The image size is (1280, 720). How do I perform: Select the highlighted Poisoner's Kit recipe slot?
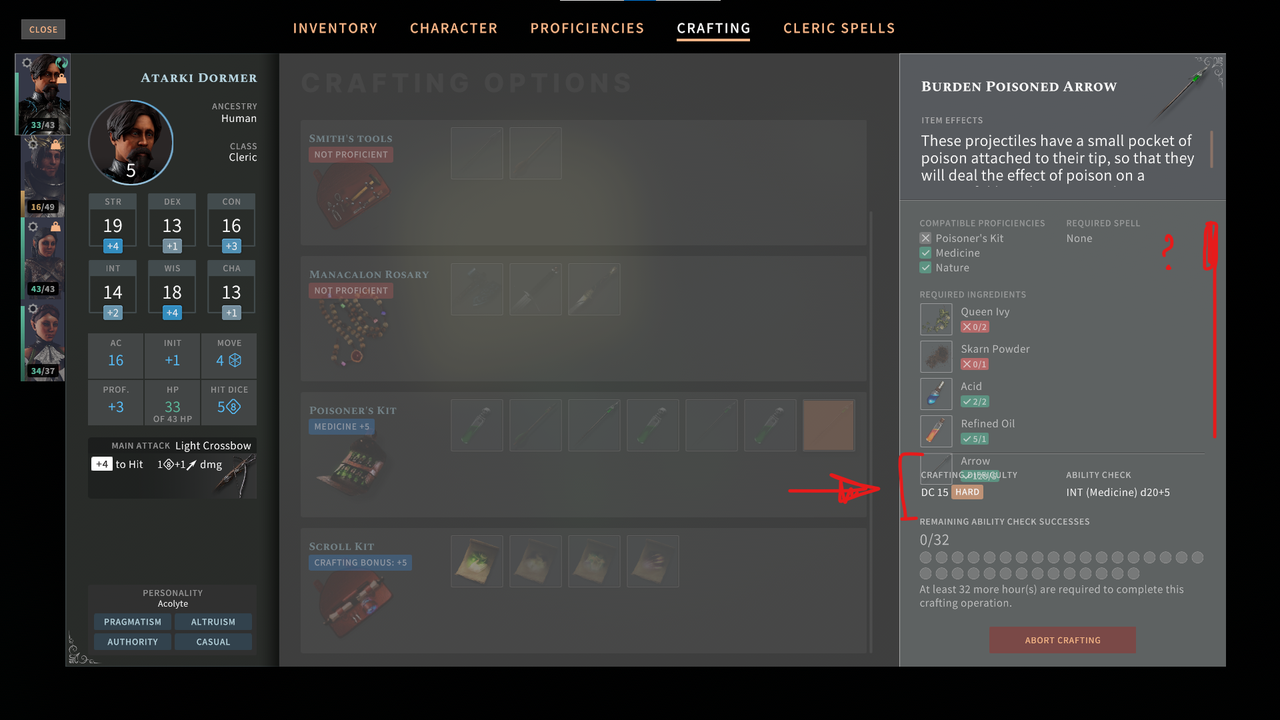click(828, 425)
